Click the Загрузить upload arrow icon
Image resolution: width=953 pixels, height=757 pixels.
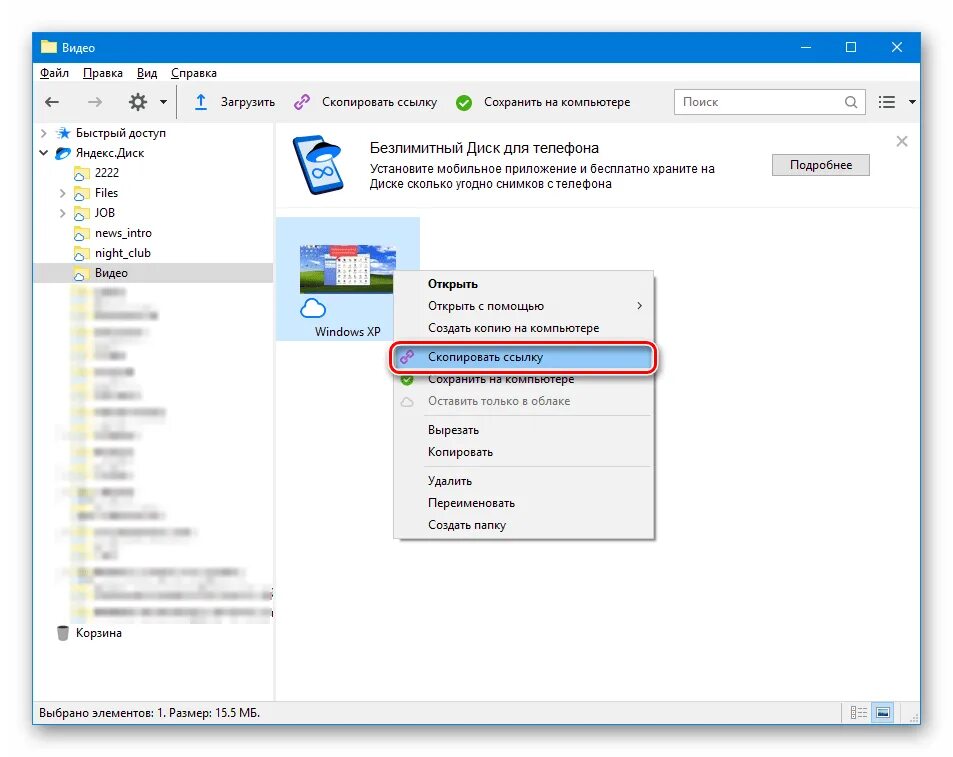point(201,102)
